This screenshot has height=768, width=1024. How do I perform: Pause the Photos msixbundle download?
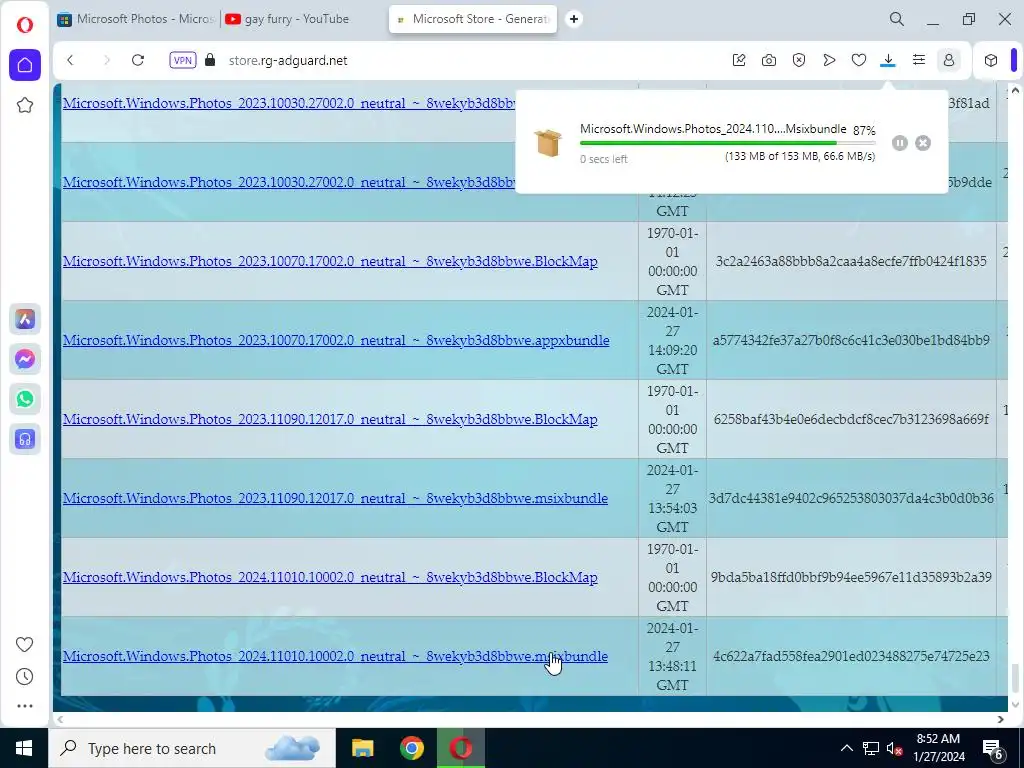[x=900, y=143]
